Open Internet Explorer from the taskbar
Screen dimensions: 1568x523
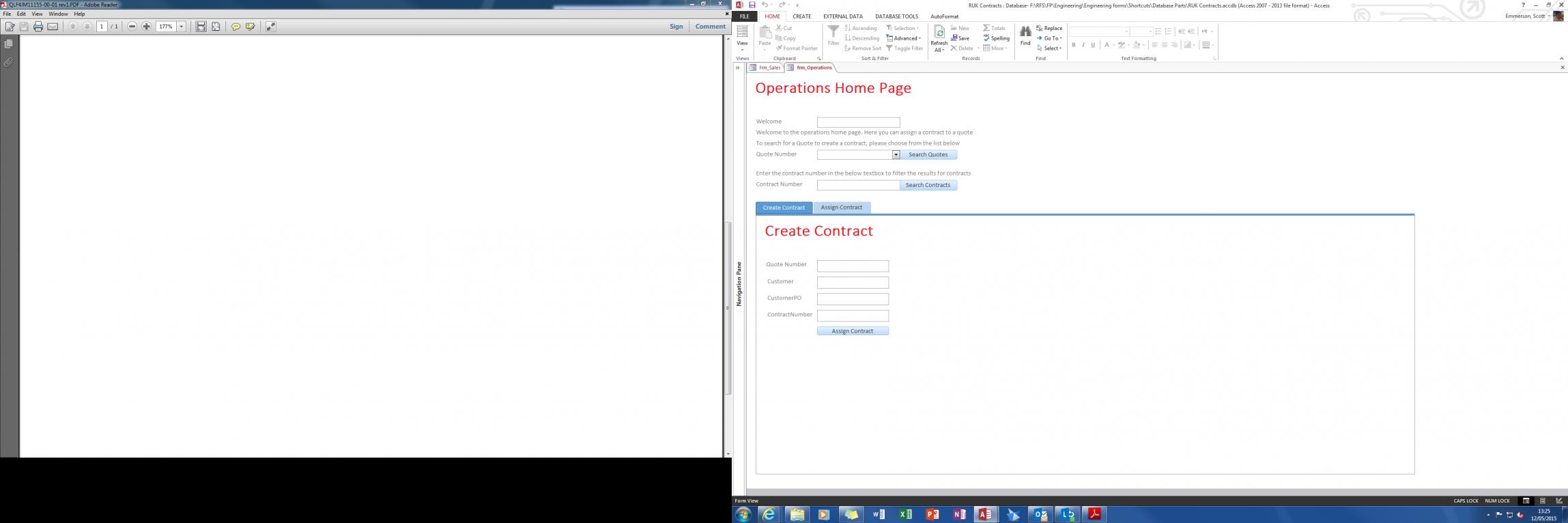[x=769, y=514]
